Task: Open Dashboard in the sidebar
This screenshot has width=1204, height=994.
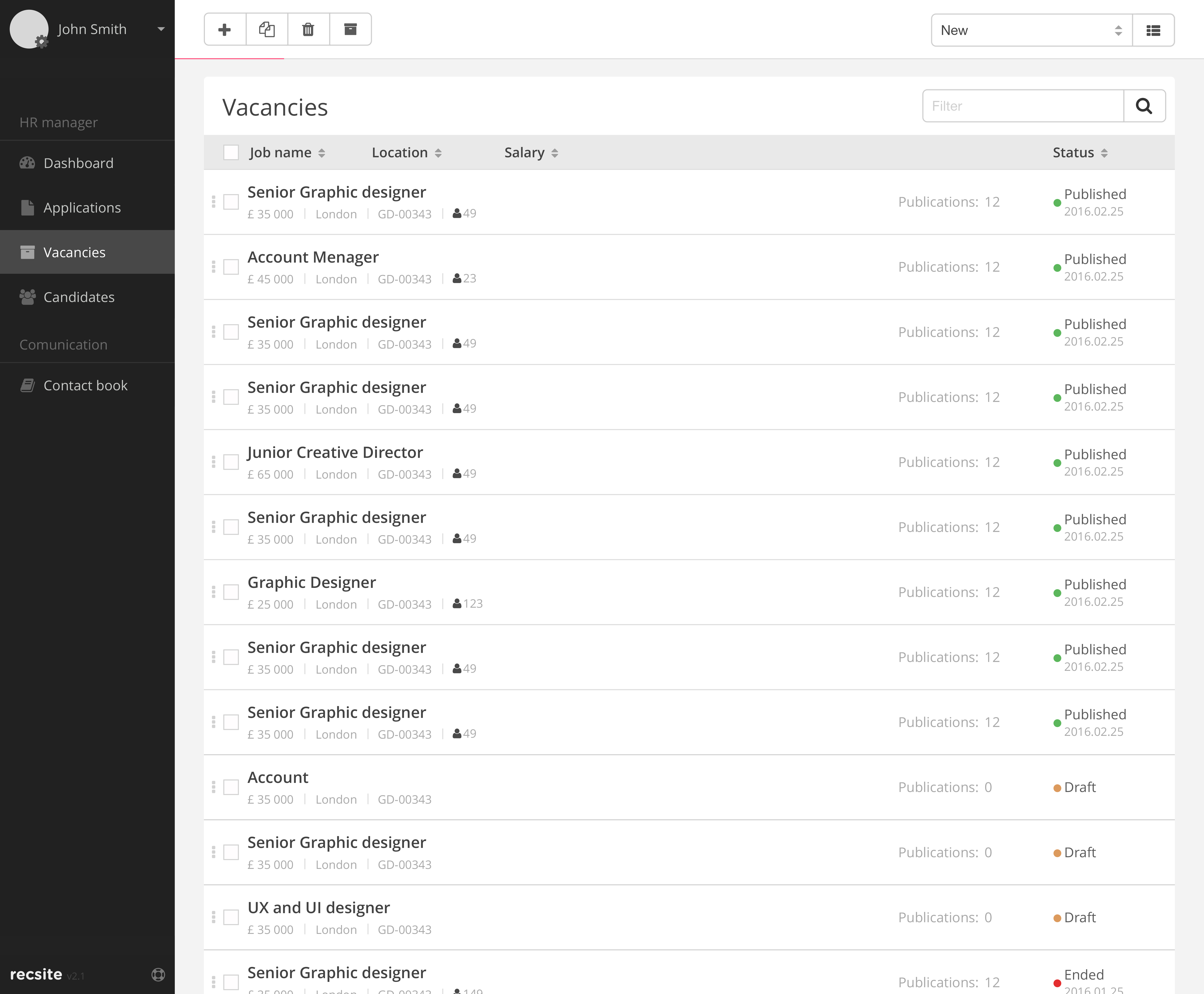Action: [79, 163]
